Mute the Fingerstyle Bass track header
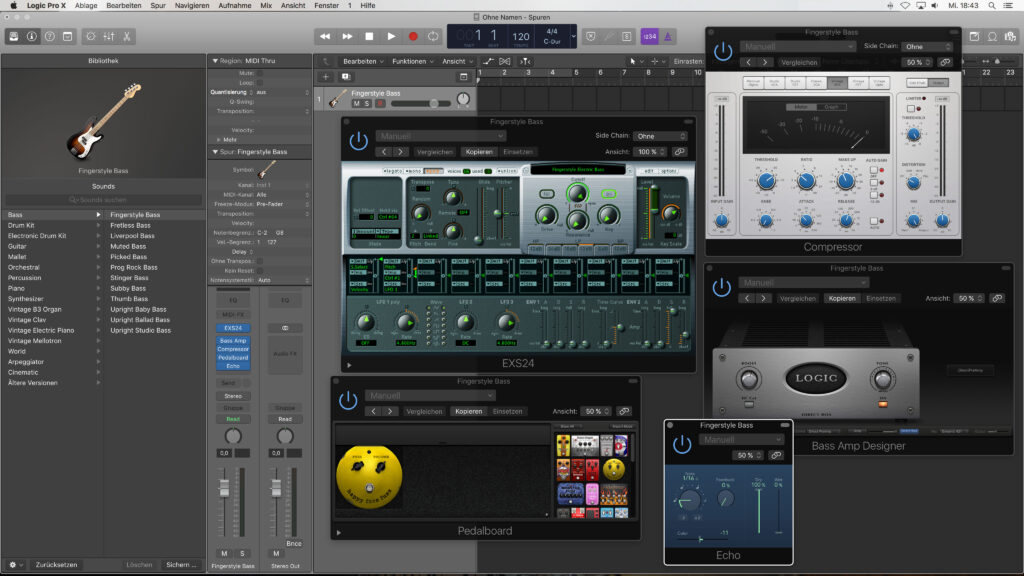This screenshot has height=576, width=1024. tap(357, 104)
